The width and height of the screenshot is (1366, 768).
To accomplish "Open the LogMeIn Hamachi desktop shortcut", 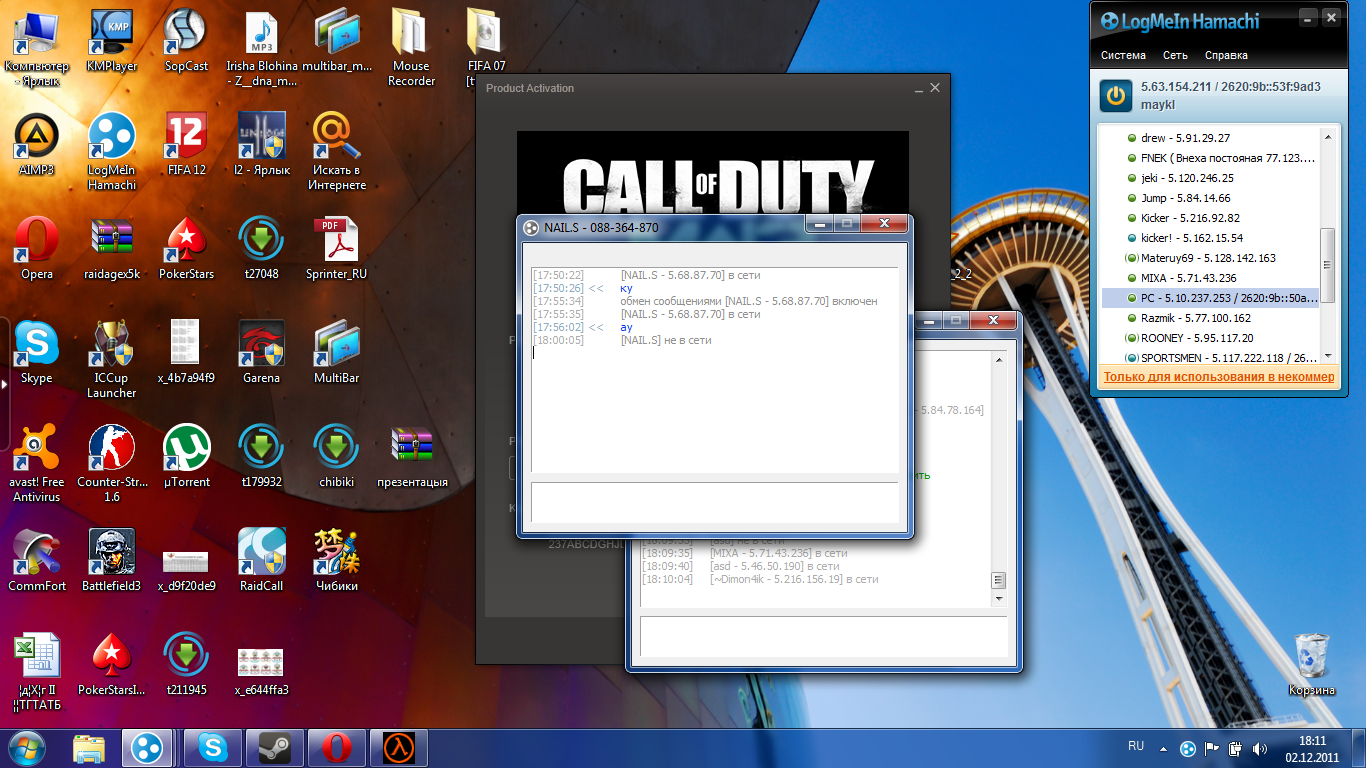I will [112, 151].
